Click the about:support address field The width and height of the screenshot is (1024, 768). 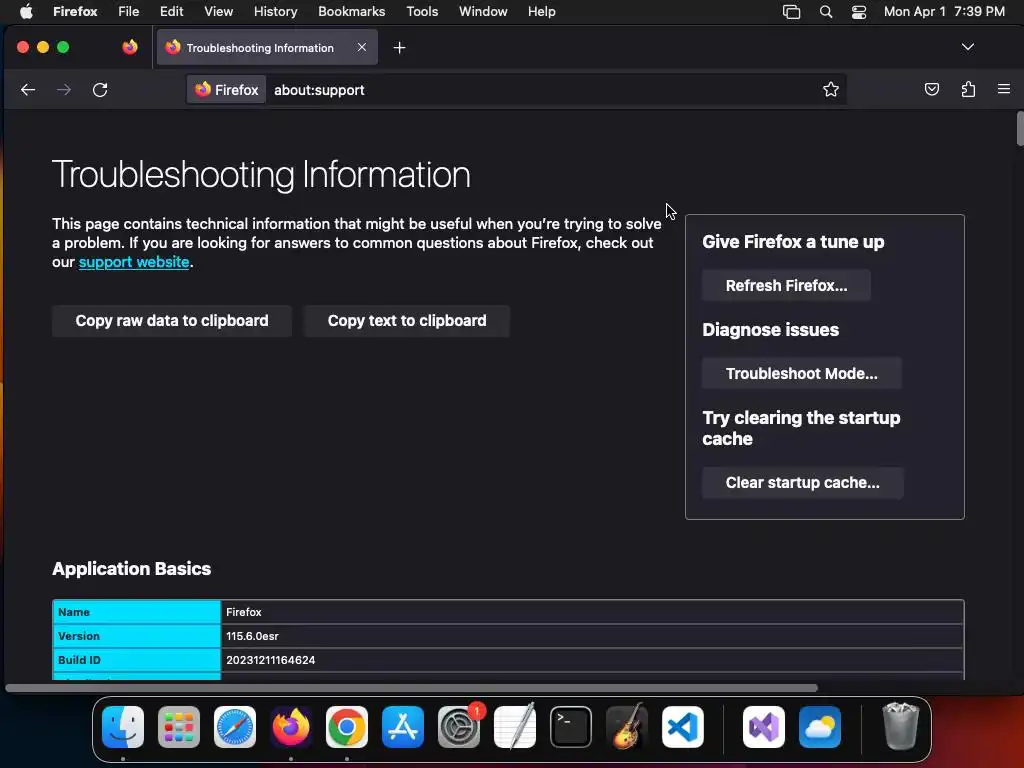coord(542,90)
